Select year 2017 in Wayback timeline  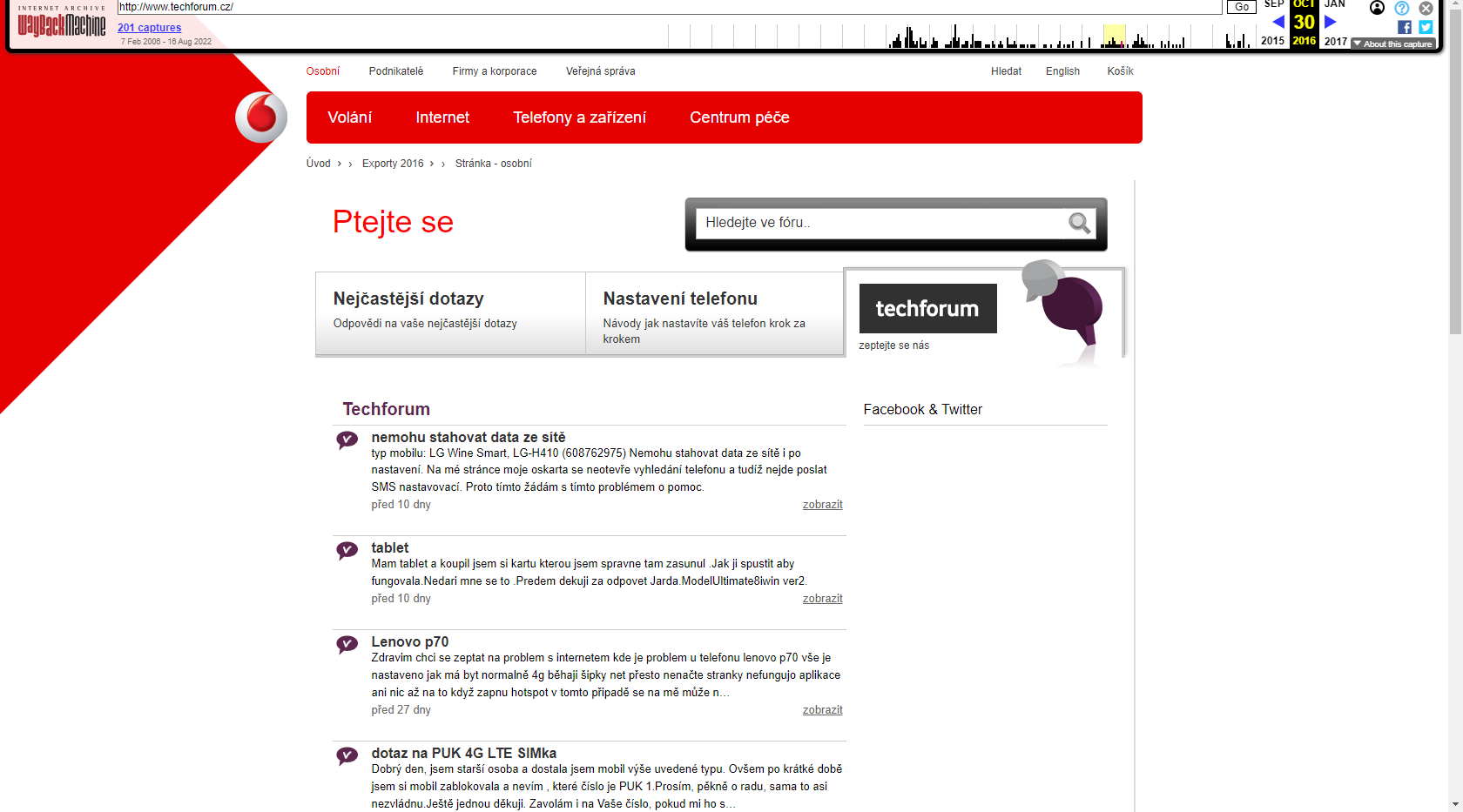[1336, 41]
